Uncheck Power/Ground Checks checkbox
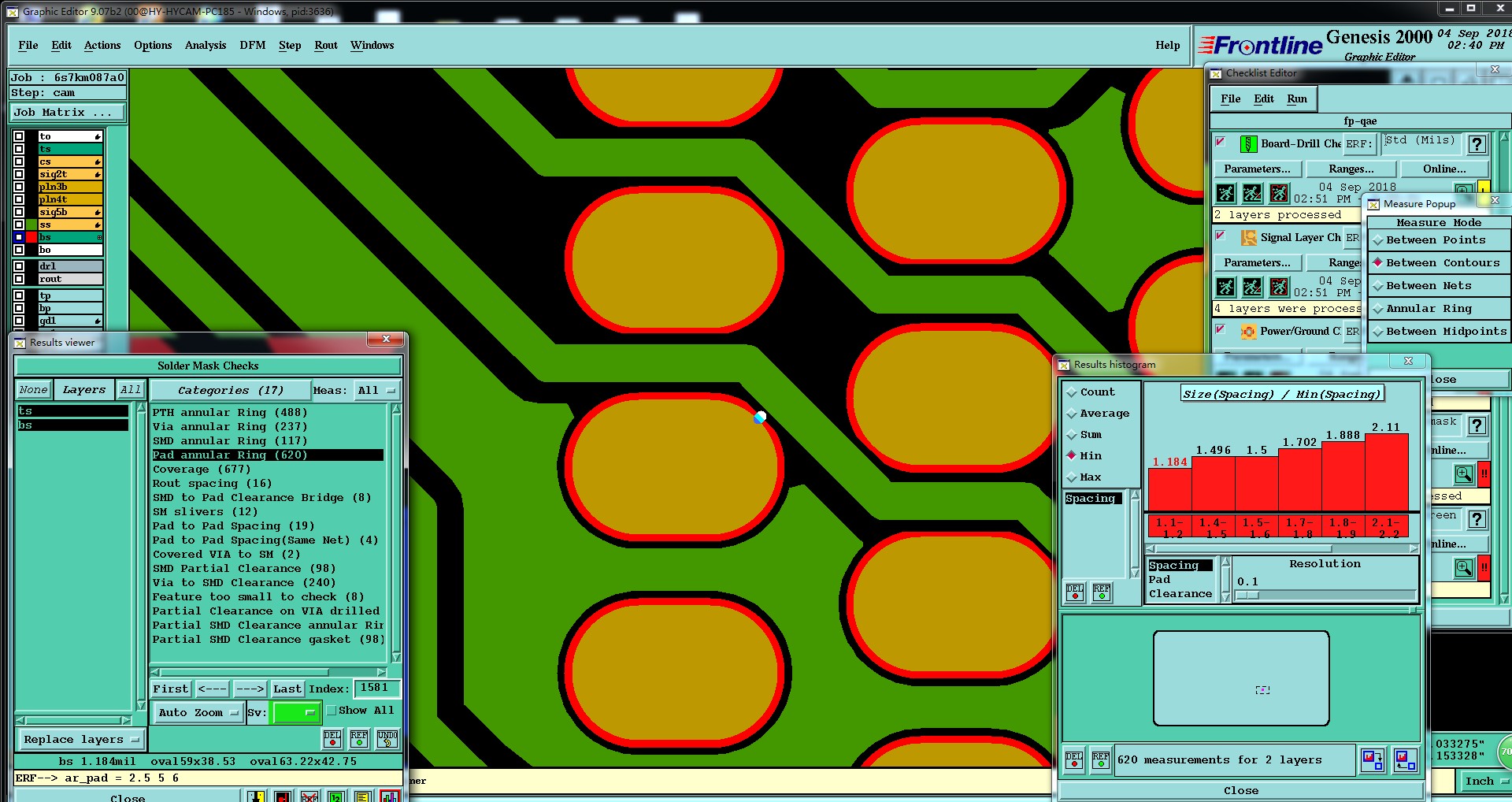 pos(1221,329)
